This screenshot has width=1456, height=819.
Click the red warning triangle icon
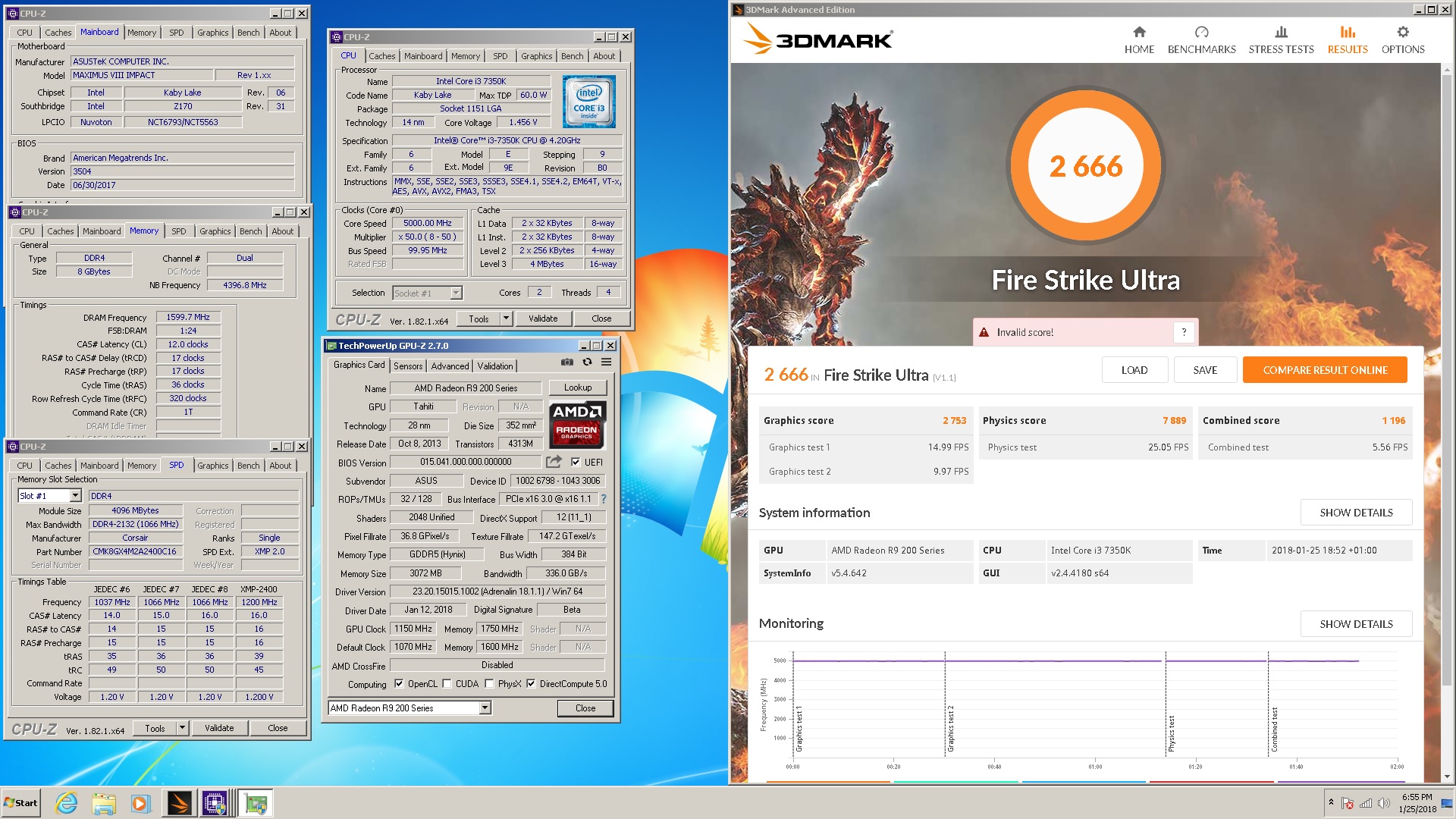984,332
